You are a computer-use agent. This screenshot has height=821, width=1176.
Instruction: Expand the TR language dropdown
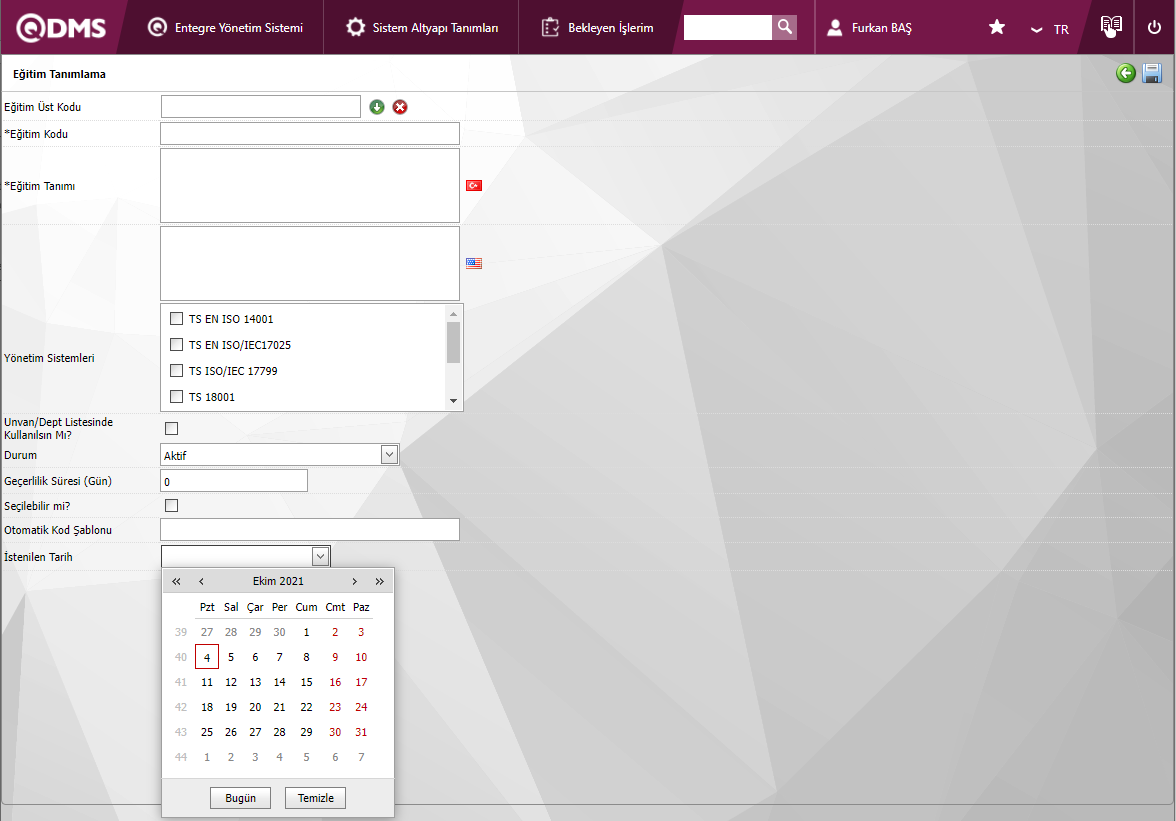point(1050,29)
